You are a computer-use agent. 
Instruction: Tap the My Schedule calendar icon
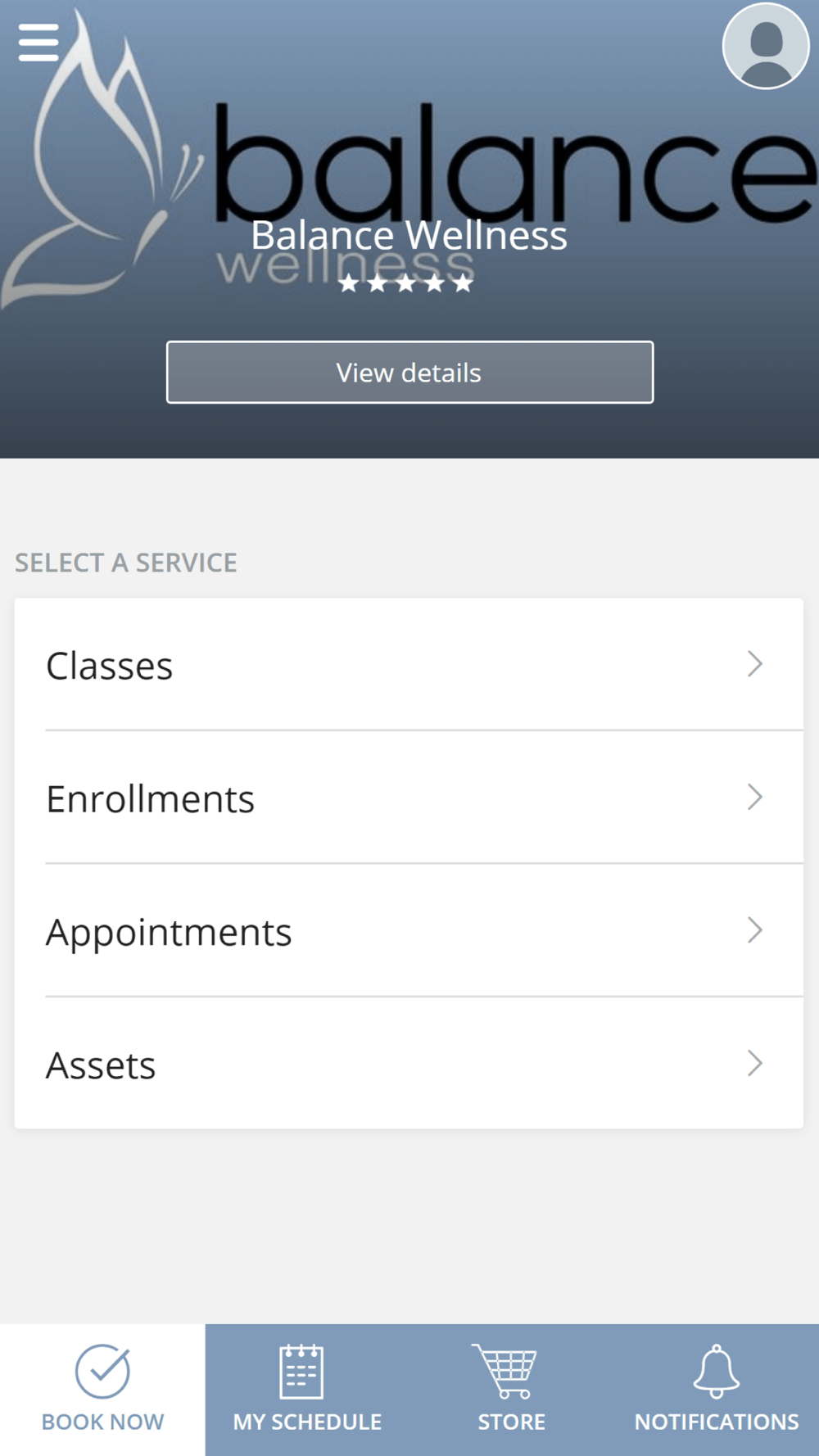301,1371
